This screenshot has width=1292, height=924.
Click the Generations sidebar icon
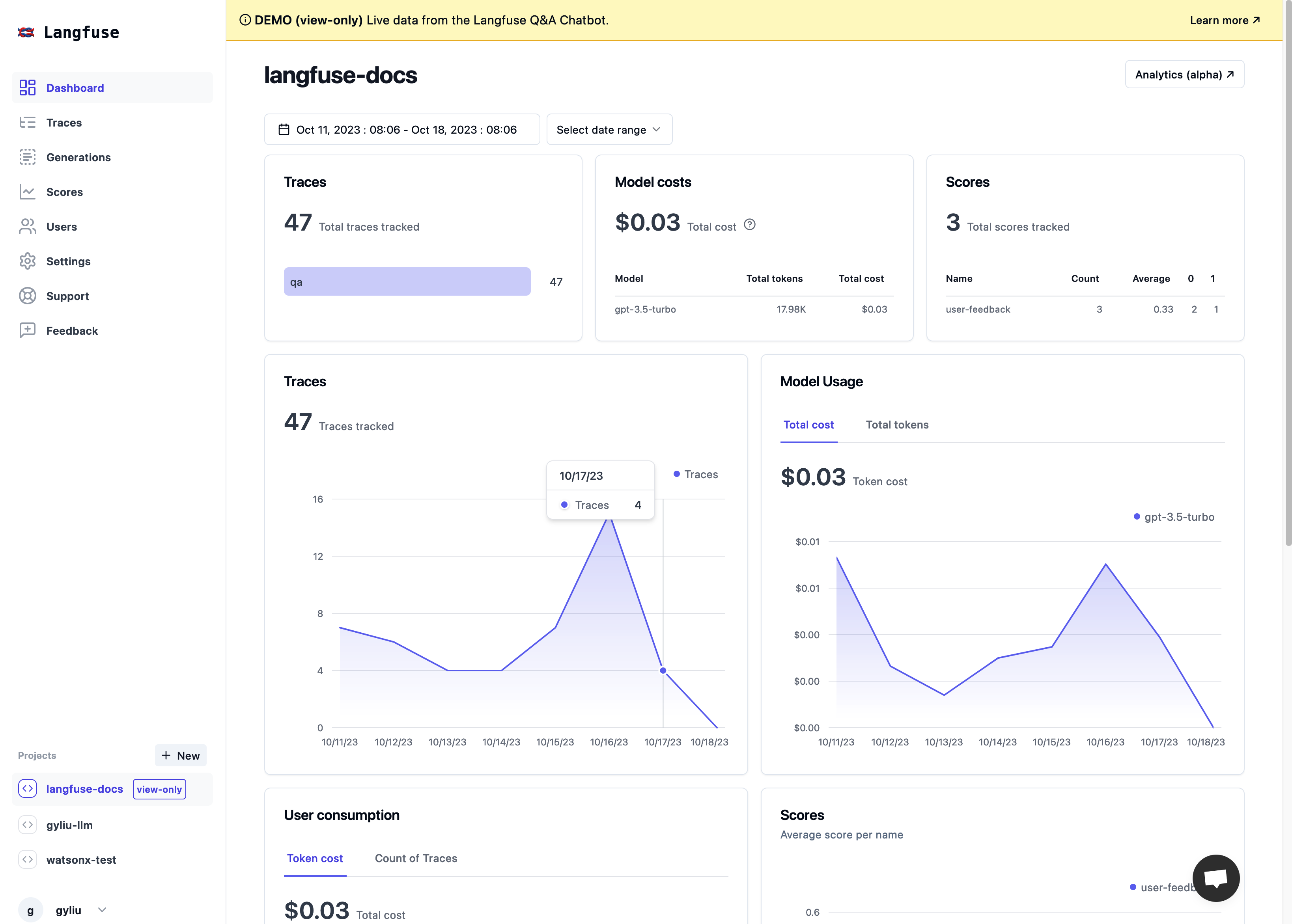[27, 157]
